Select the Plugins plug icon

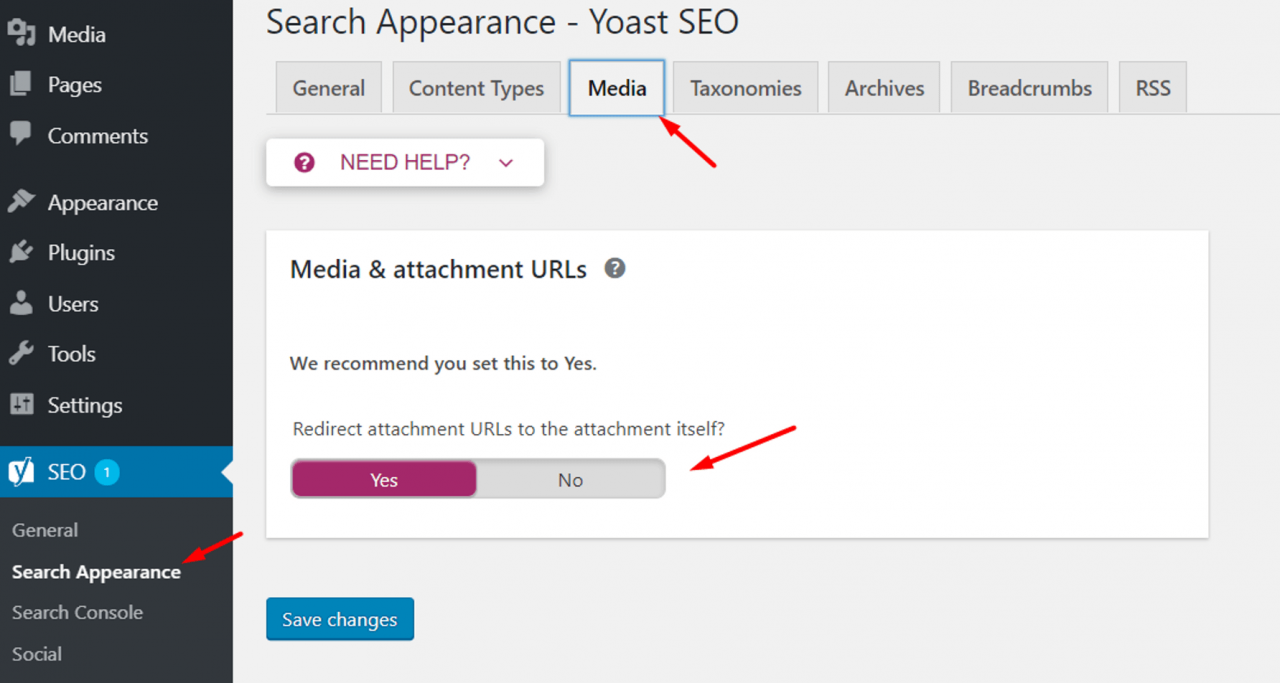(x=20, y=253)
